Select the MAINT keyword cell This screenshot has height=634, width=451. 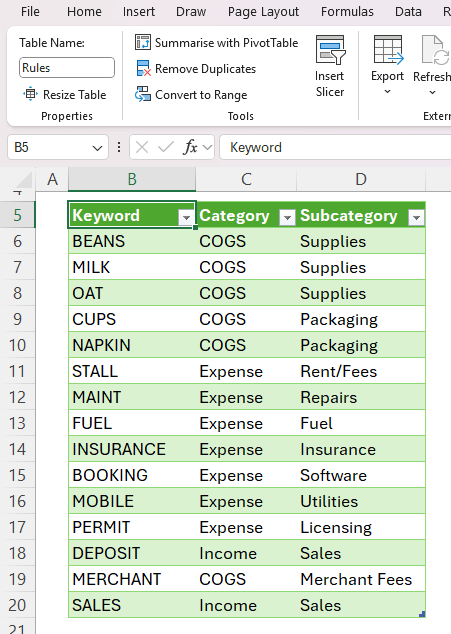tap(132, 397)
